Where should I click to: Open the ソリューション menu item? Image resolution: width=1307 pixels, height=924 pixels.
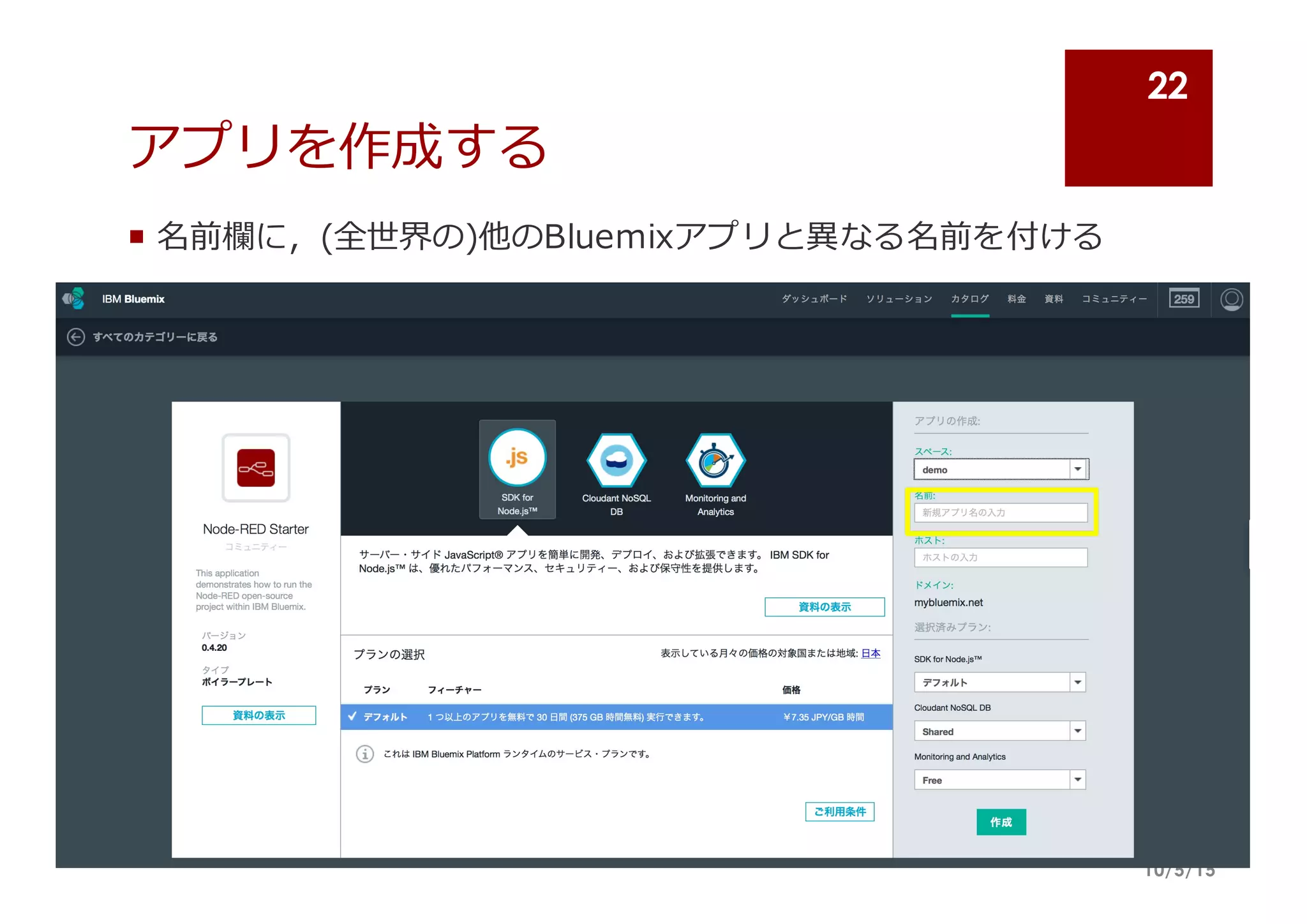[899, 299]
